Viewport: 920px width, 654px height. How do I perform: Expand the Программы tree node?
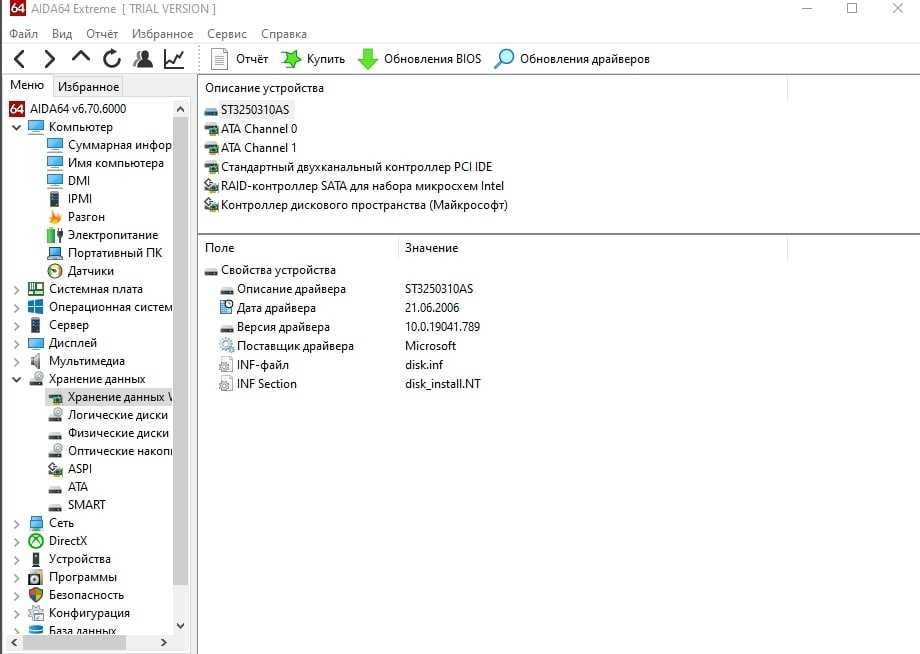click(x=16, y=578)
